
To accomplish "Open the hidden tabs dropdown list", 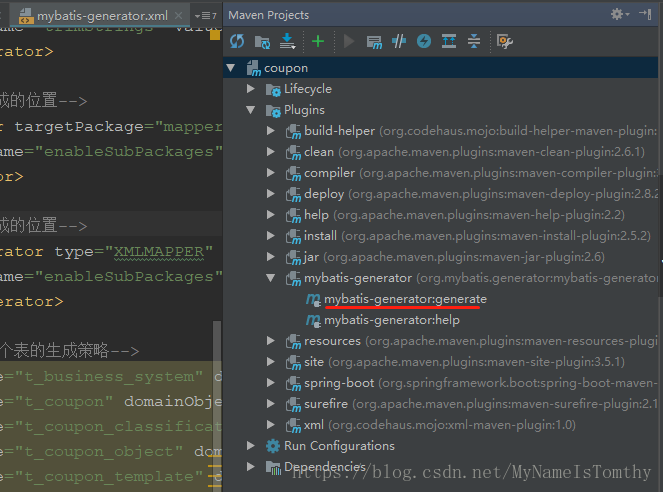I will (x=206, y=16).
